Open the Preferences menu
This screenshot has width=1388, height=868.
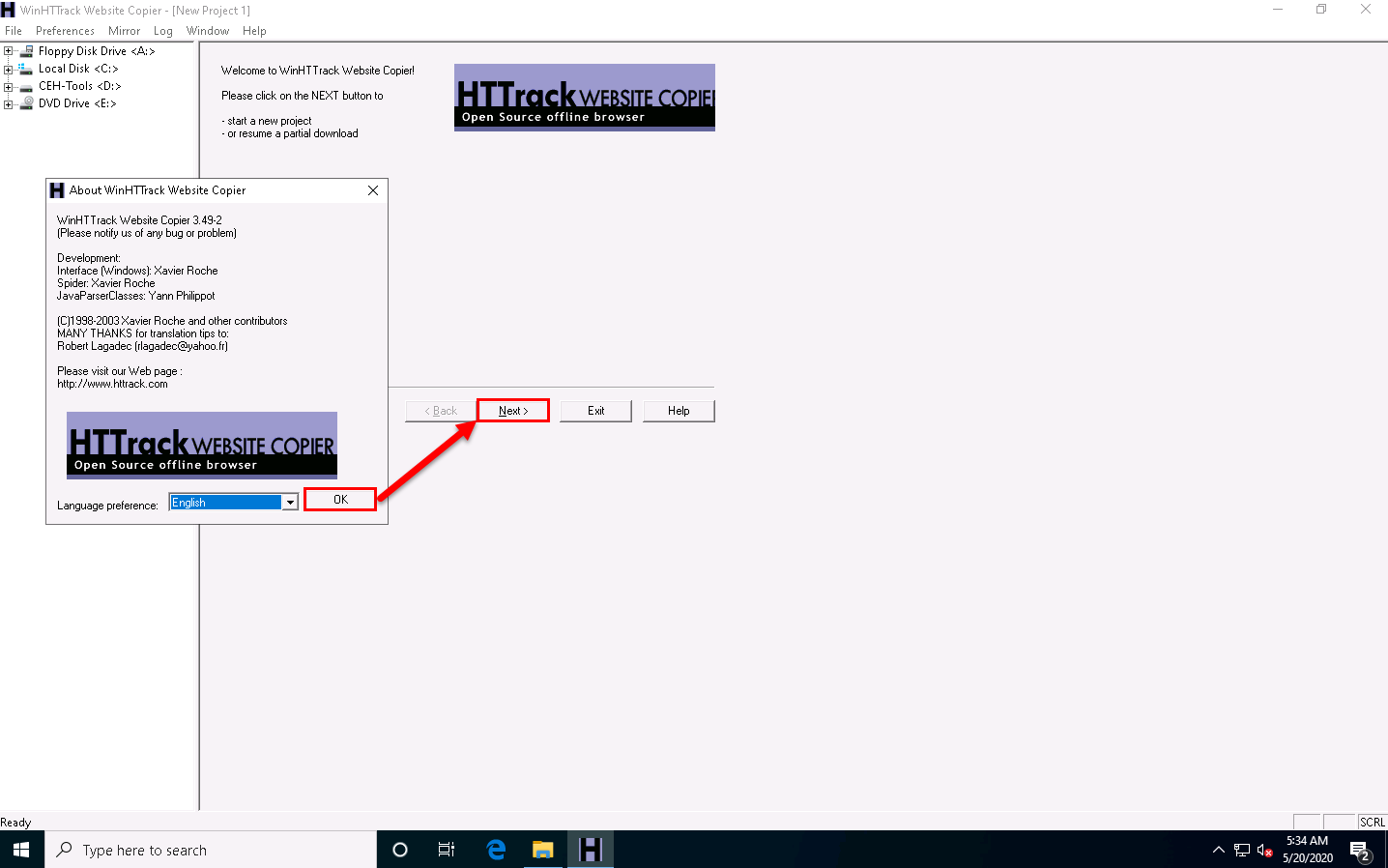[x=65, y=31]
